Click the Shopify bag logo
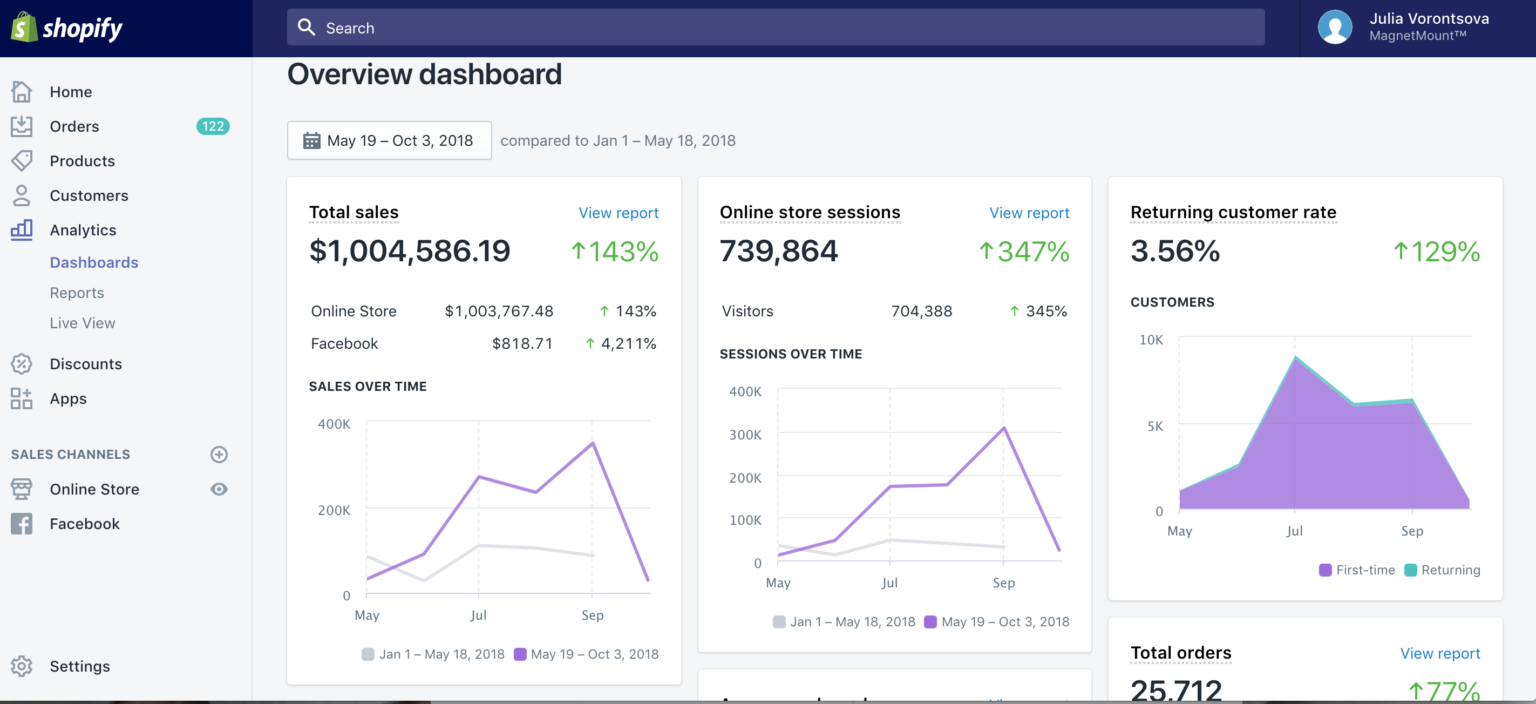Image resolution: width=1536 pixels, height=704 pixels. (24, 27)
